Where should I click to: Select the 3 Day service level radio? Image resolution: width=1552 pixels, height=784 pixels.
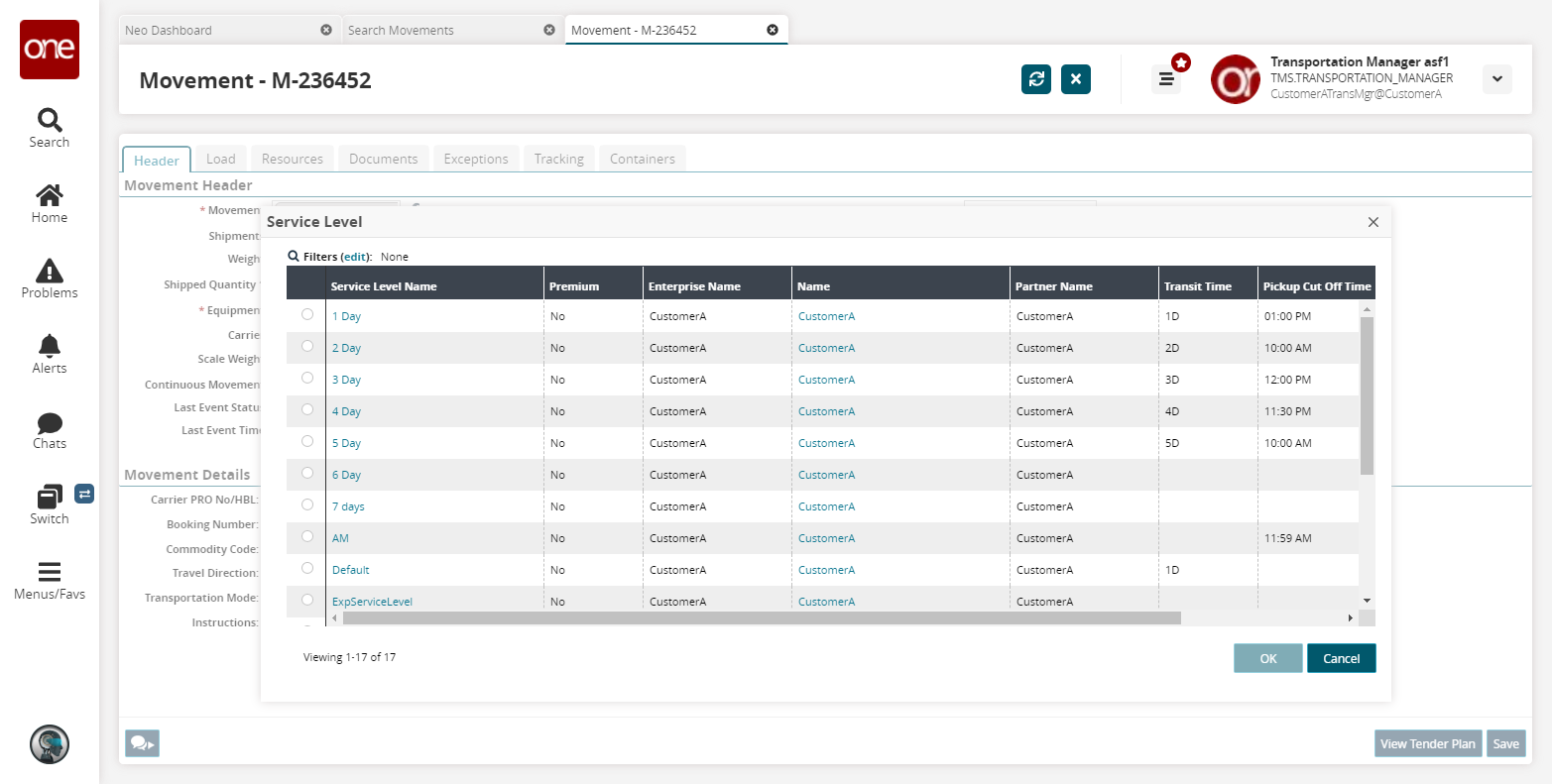[x=307, y=378]
